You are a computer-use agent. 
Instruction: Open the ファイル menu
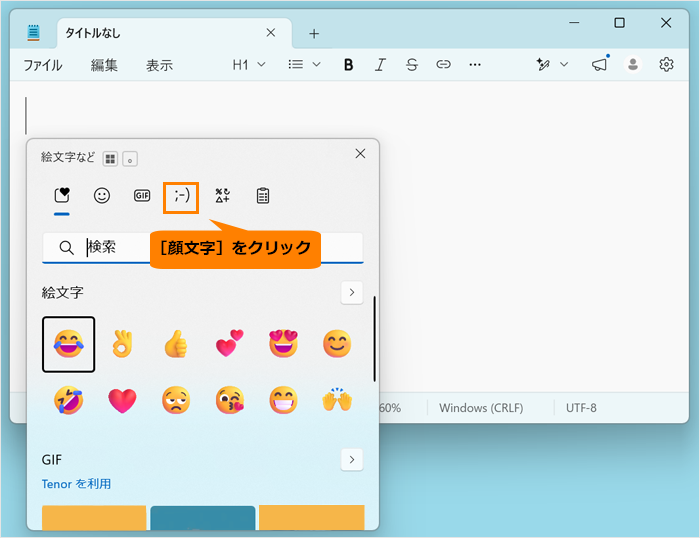pos(42,65)
